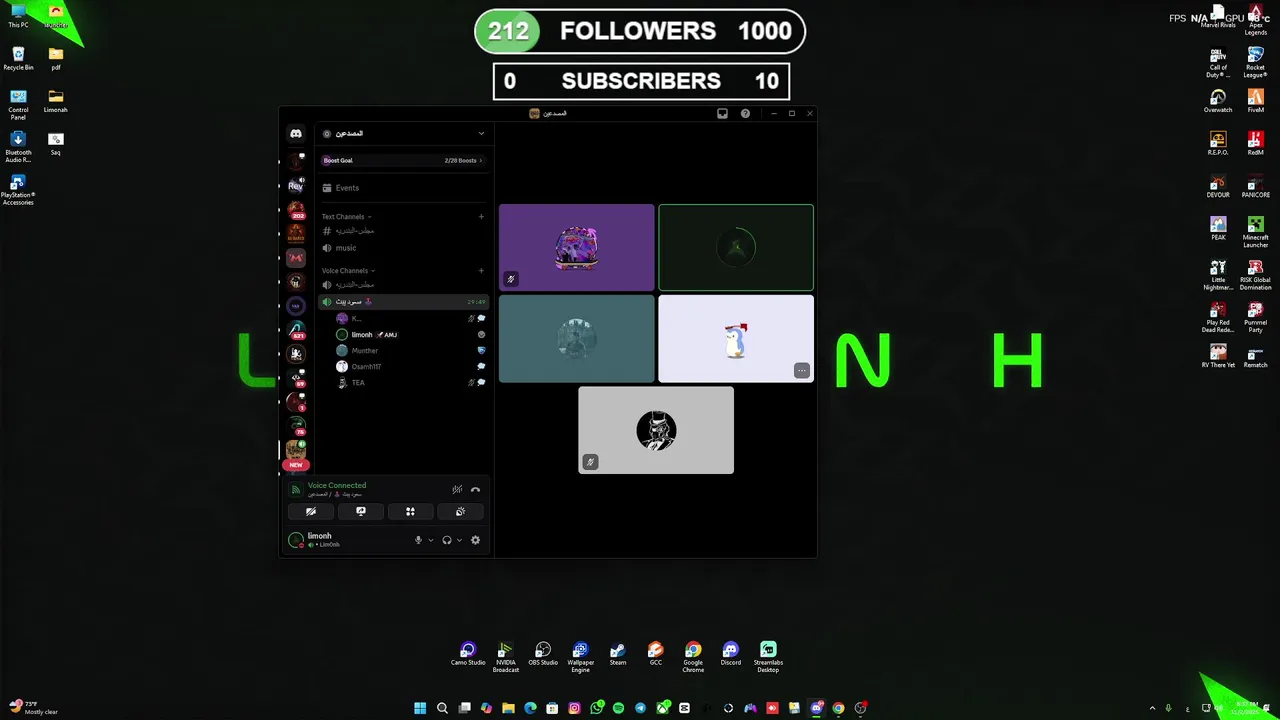Select Overwatch desktop shortcut

pos(1218,101)
